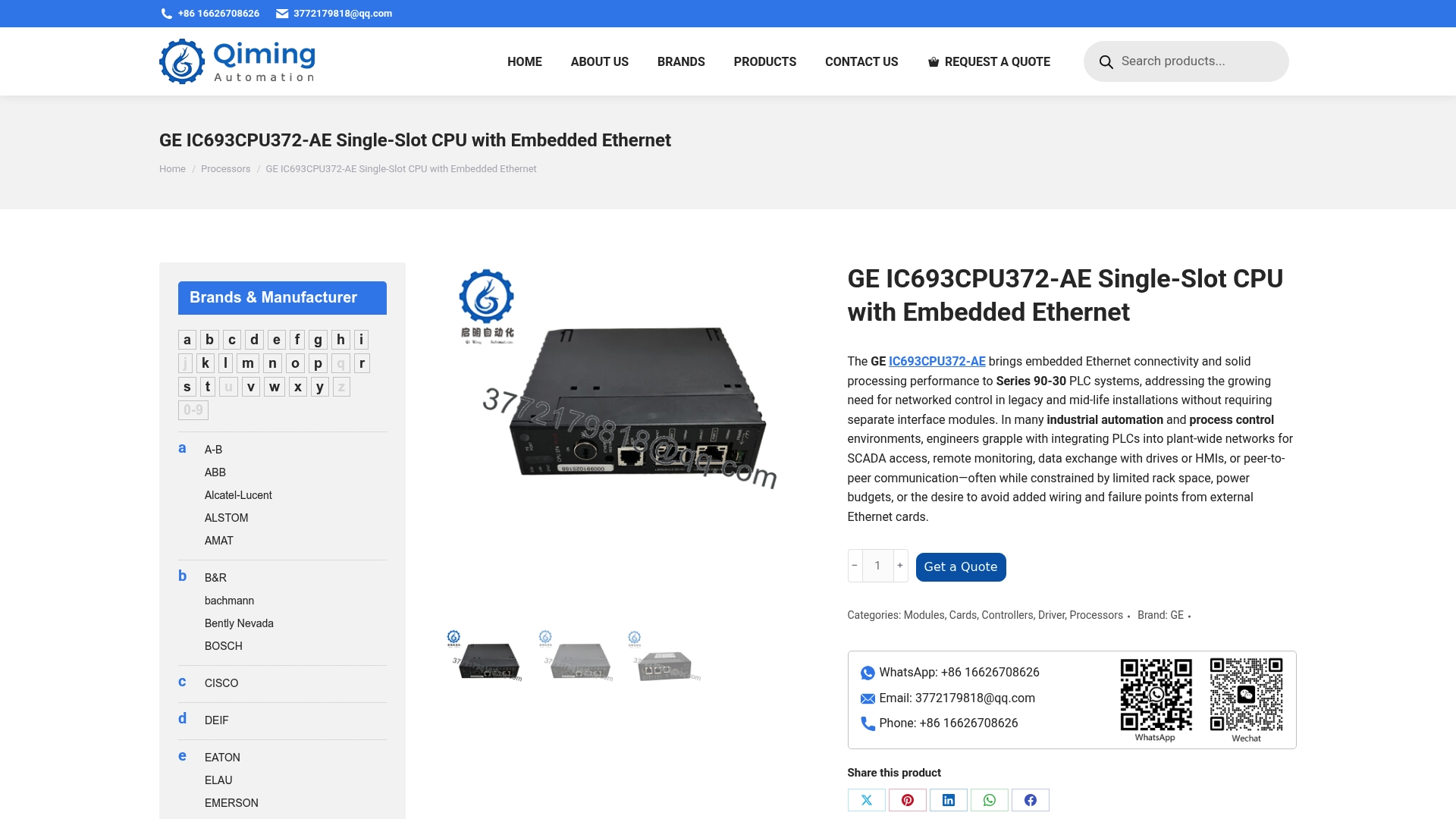
Task: Increase quantity with plus button
Action: (900, 566)
